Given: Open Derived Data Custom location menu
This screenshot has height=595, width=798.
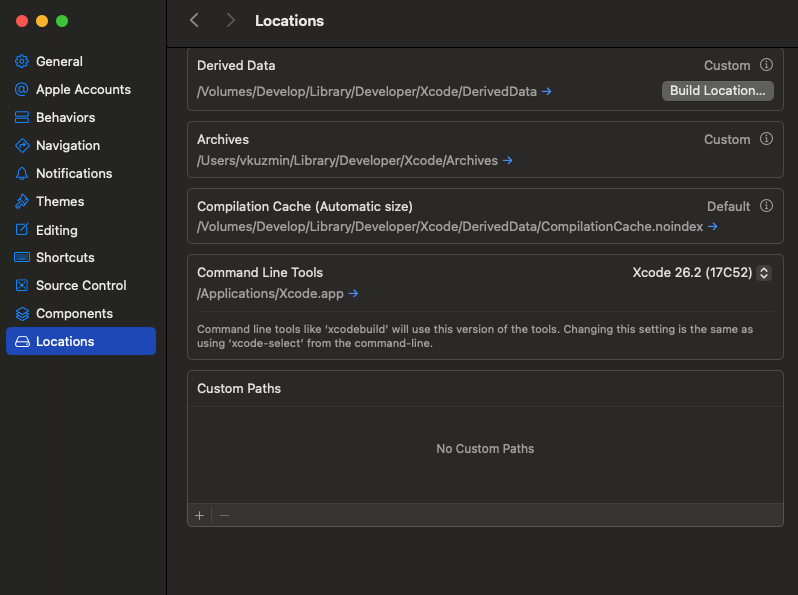Looking at the screenshot, I should click(727, 66).
